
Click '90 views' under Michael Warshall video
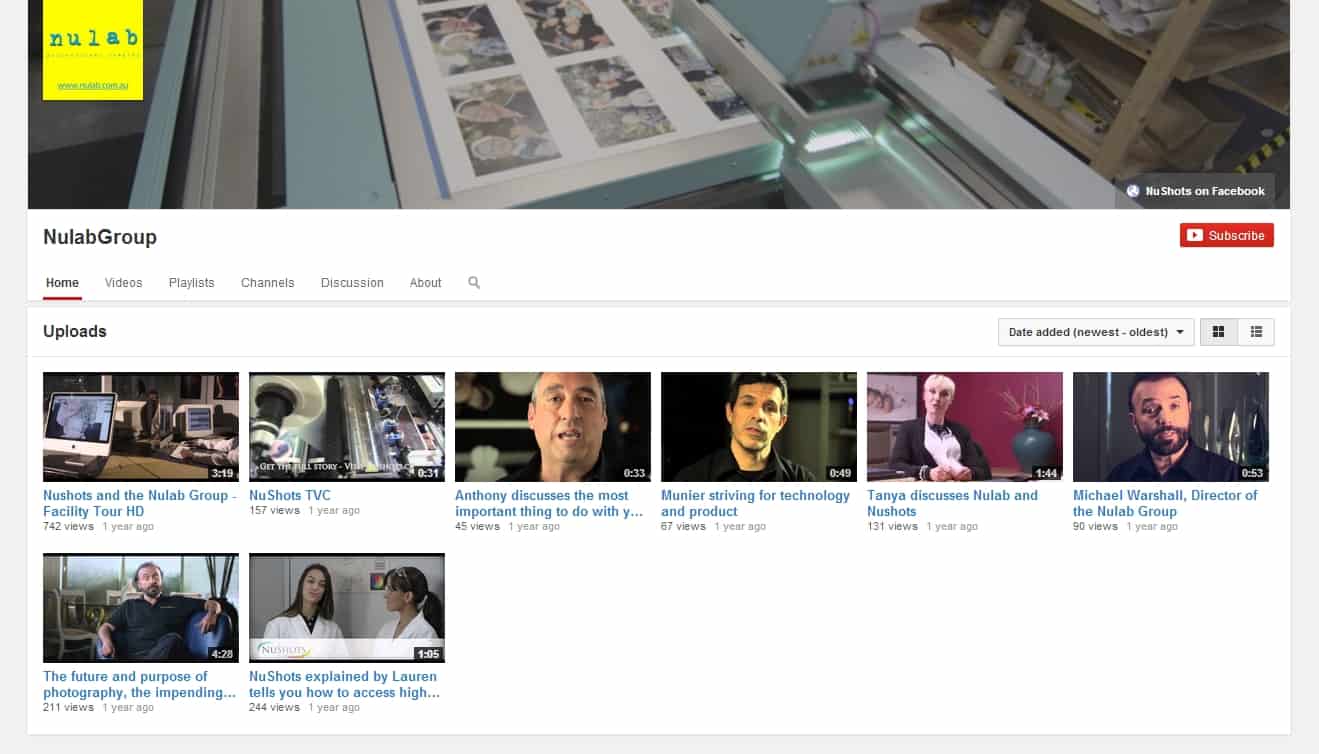coord(1095,526)
